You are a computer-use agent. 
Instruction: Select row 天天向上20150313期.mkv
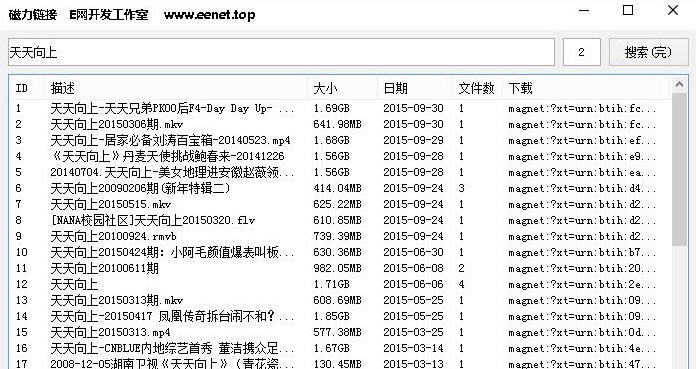point(340,300)
